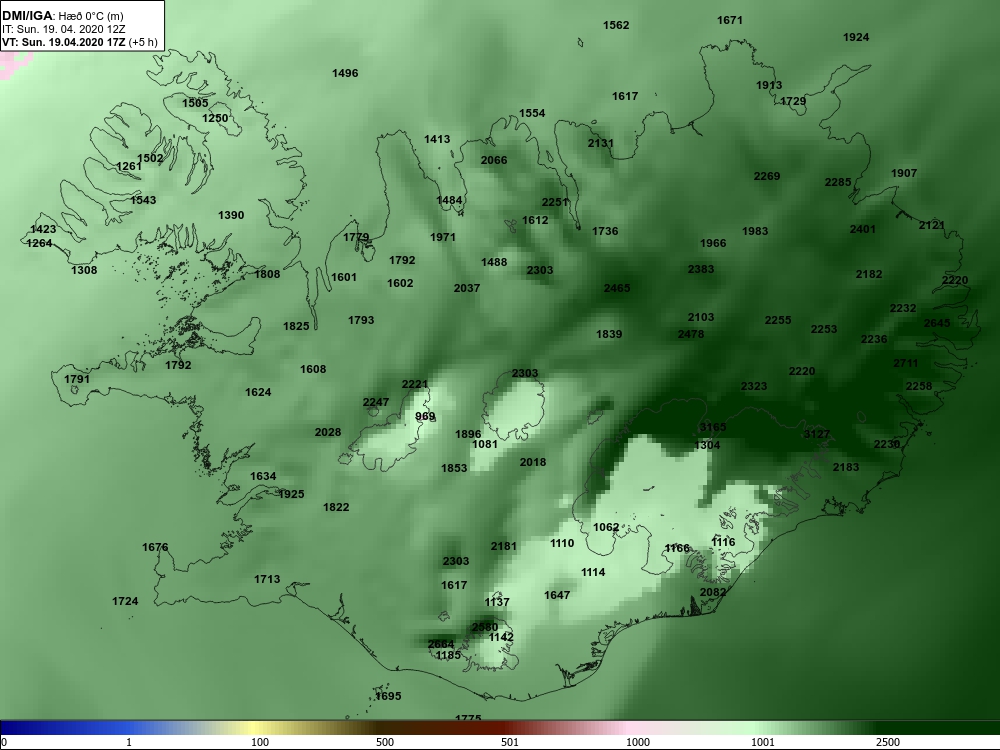Click the map value 2082

pyautogui.click(x=713, y=592)
